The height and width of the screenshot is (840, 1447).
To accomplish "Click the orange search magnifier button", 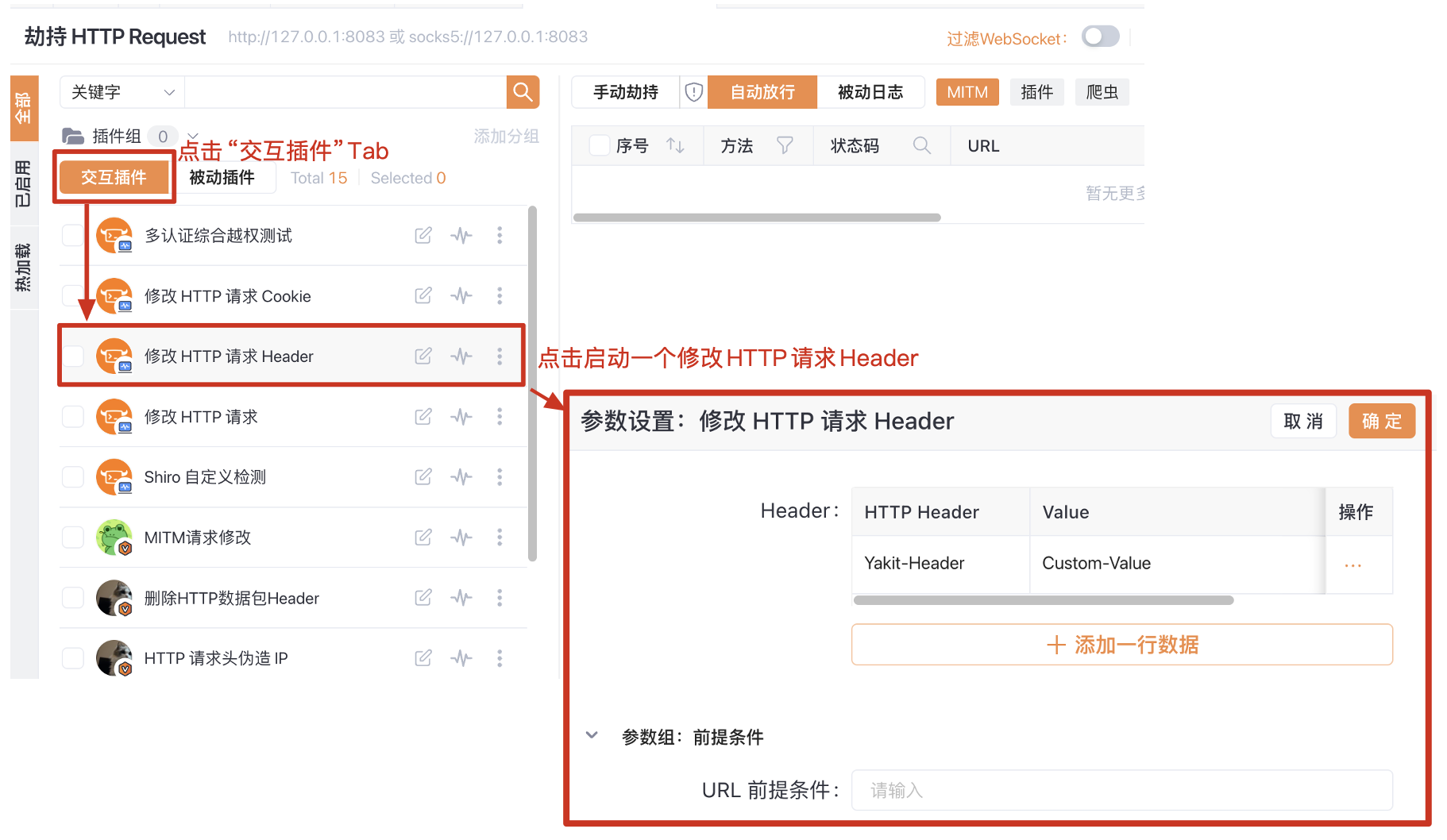I will [x=523, y=92].
